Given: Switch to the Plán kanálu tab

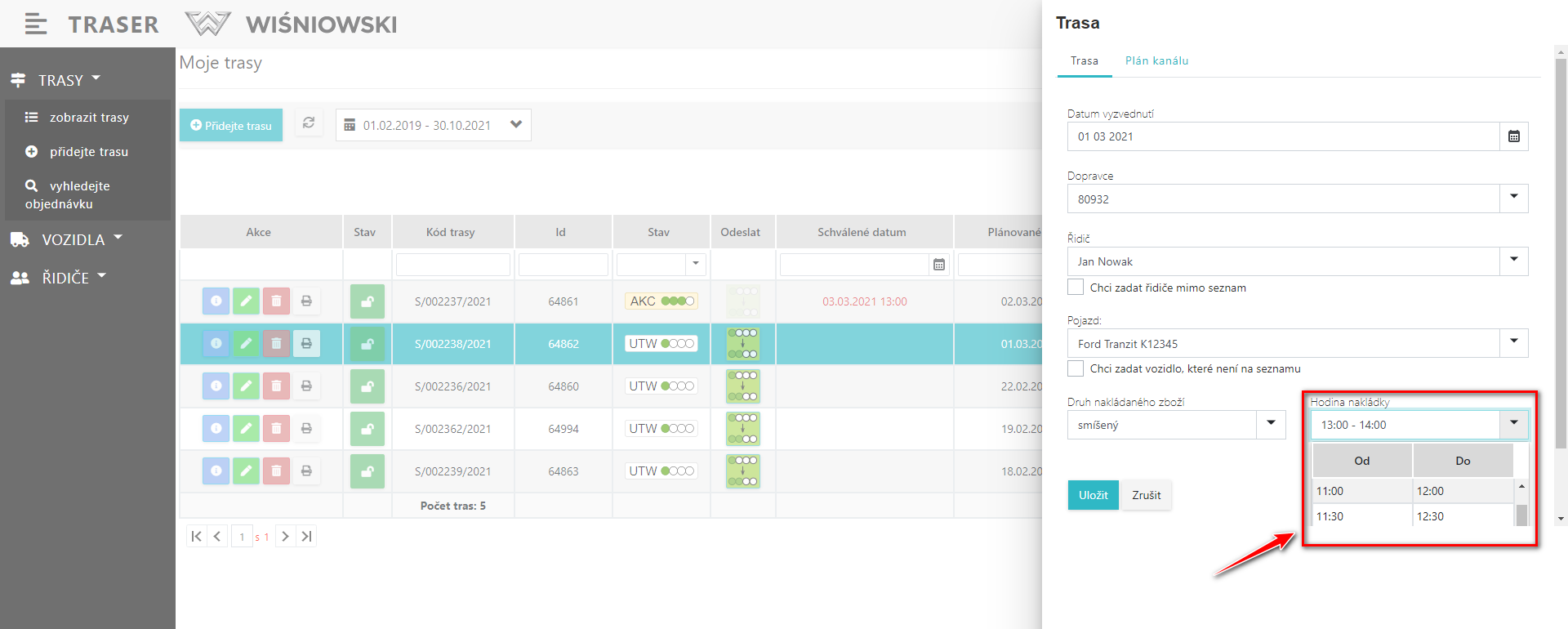Looking at the screenshot, I should 1156,61.
